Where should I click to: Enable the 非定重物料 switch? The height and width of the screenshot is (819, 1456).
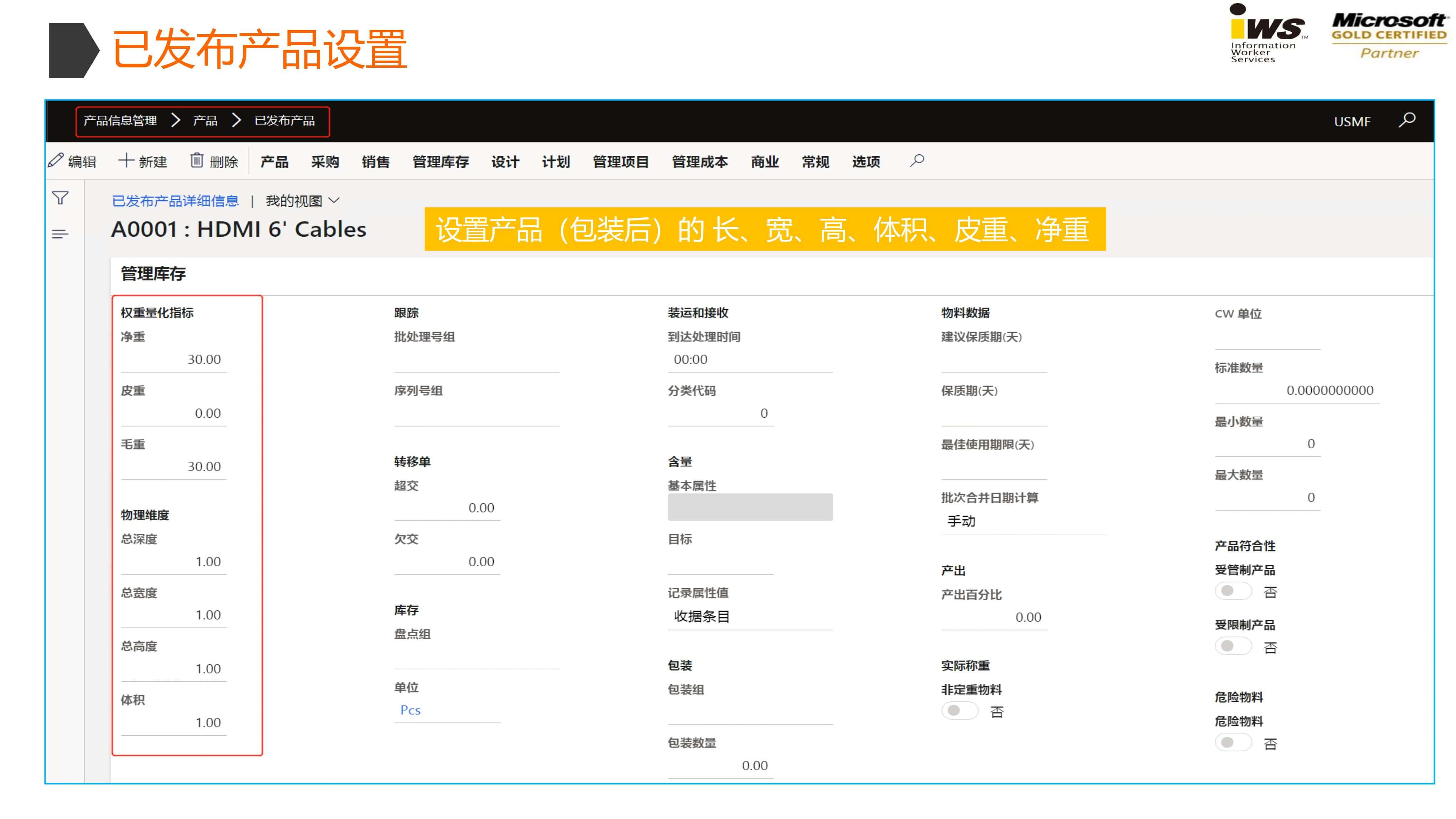(959, 711)
